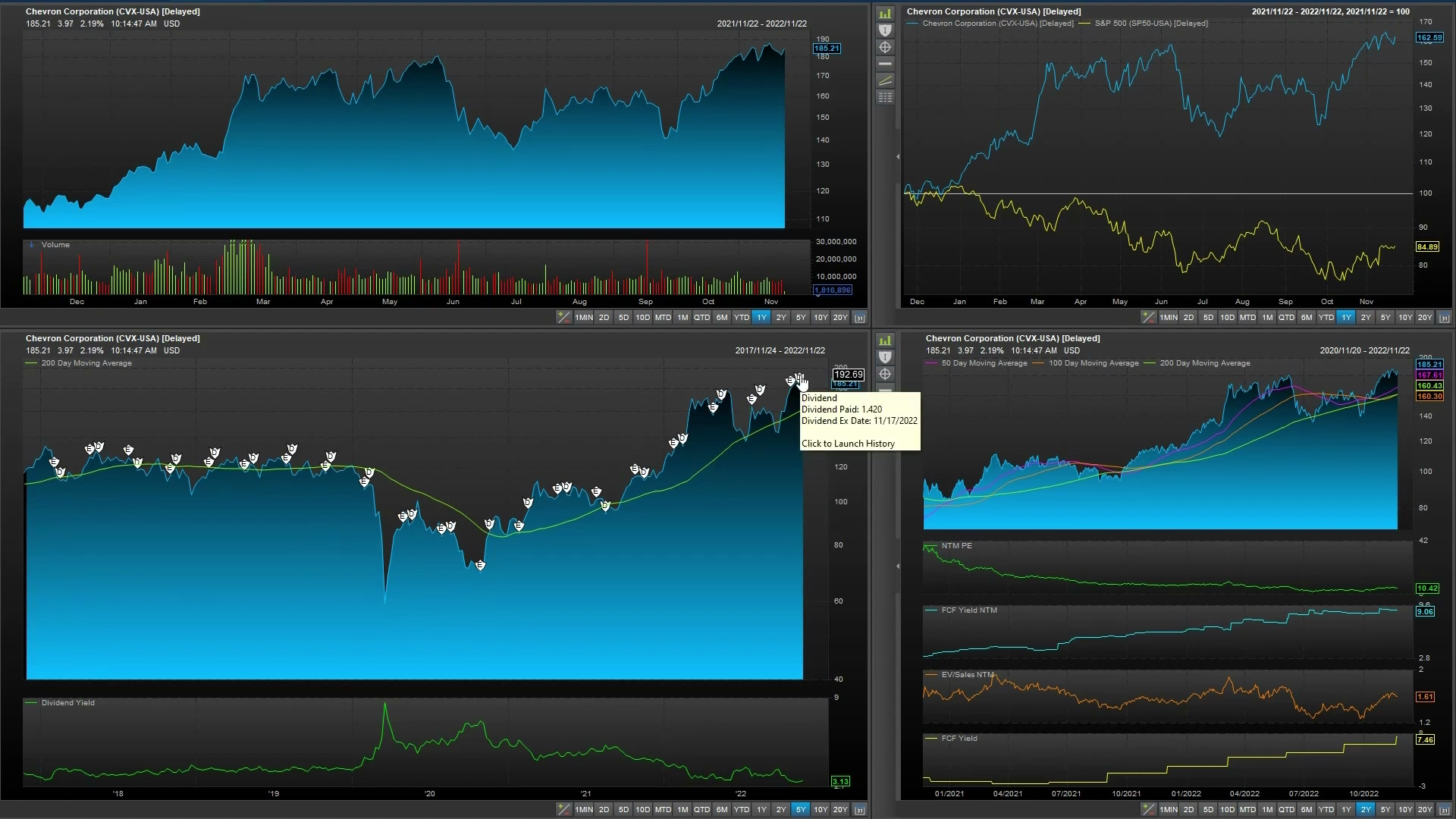Click add/remove series icon under dividend yield chart
The height and width of the screenshot is (819, 1456).
tap(563, 810)
